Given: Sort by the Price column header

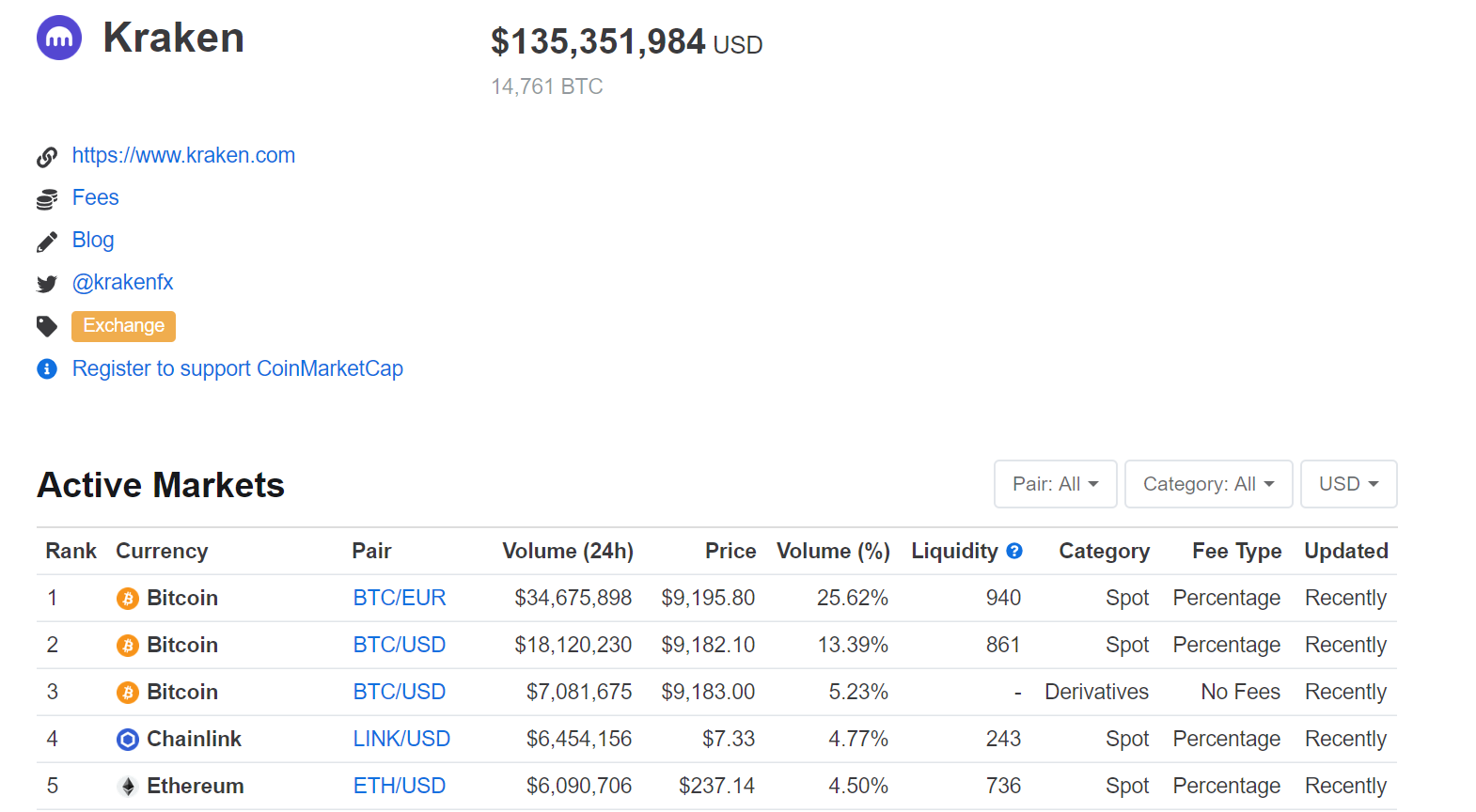Looking at the screenshot, I should (x=730, y=551).
